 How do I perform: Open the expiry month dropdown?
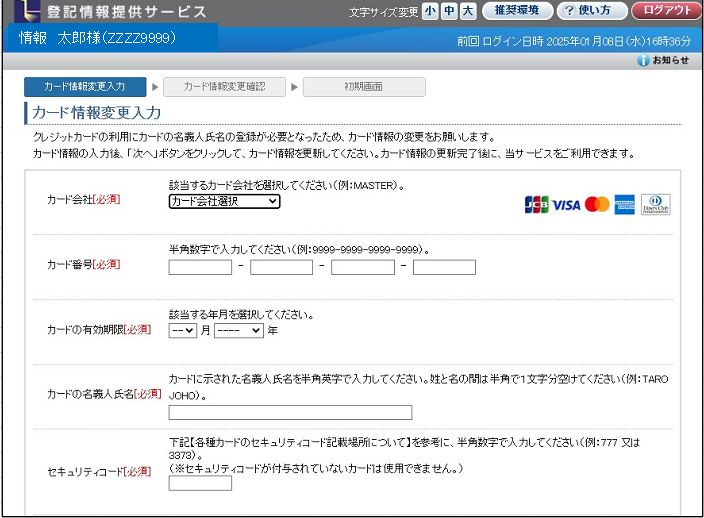tap(183, 331)
